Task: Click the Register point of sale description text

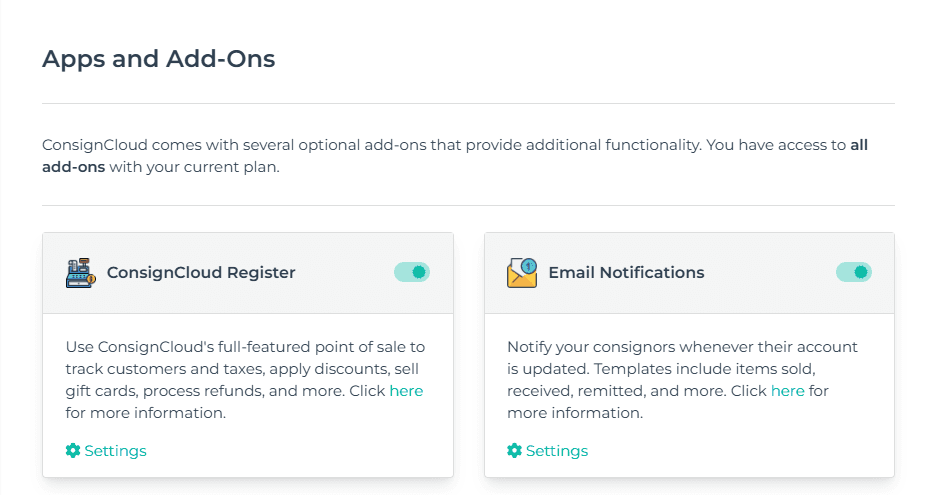Action: 245,379
